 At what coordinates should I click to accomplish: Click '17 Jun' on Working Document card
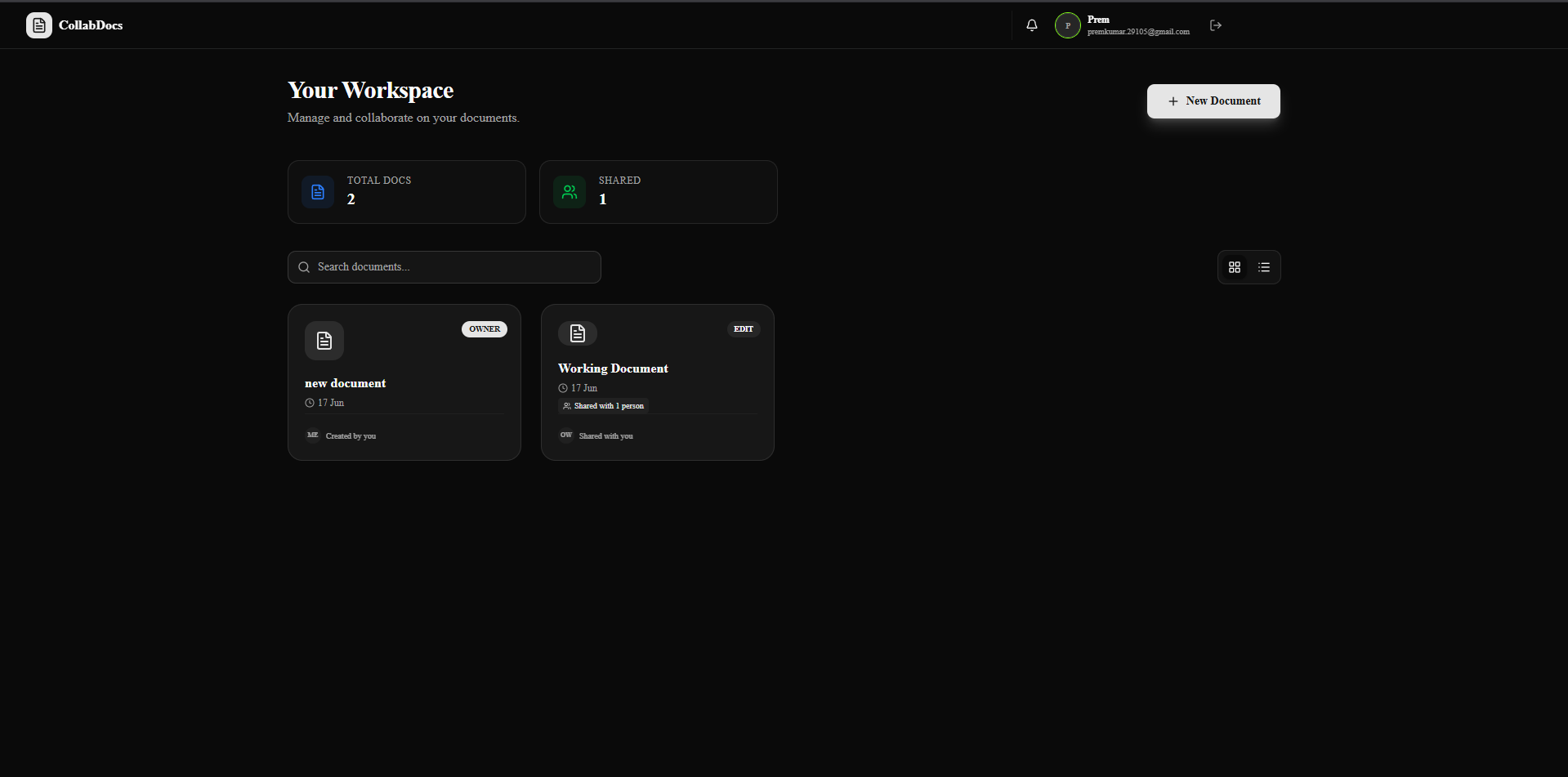click(584, 388)
